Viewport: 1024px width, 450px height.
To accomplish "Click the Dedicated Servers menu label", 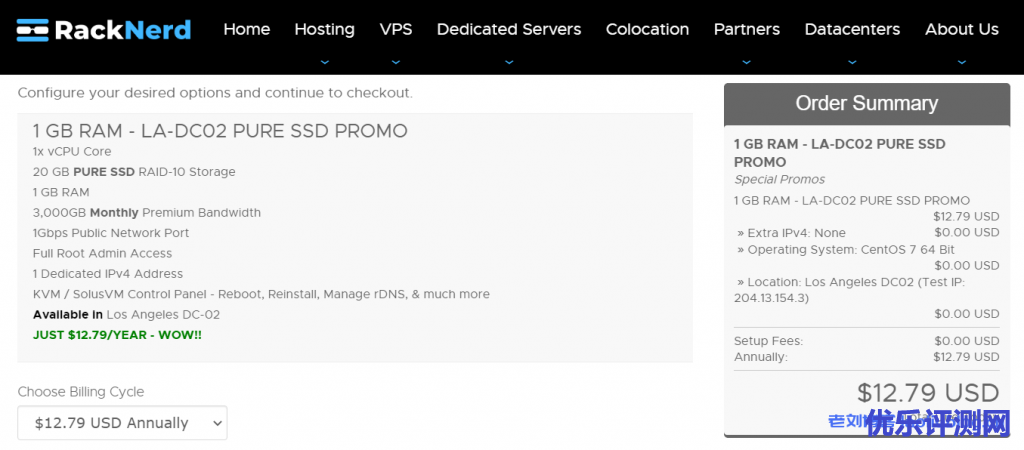I will click(509, 29).
